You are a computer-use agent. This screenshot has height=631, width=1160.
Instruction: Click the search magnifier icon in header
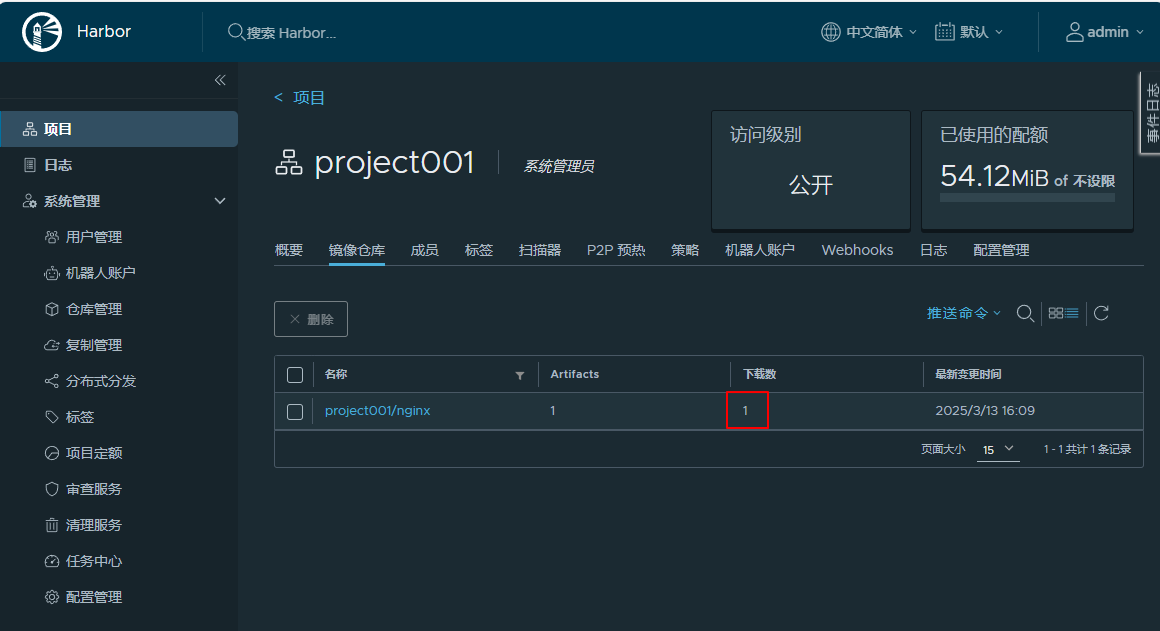[x=235, y=32]
